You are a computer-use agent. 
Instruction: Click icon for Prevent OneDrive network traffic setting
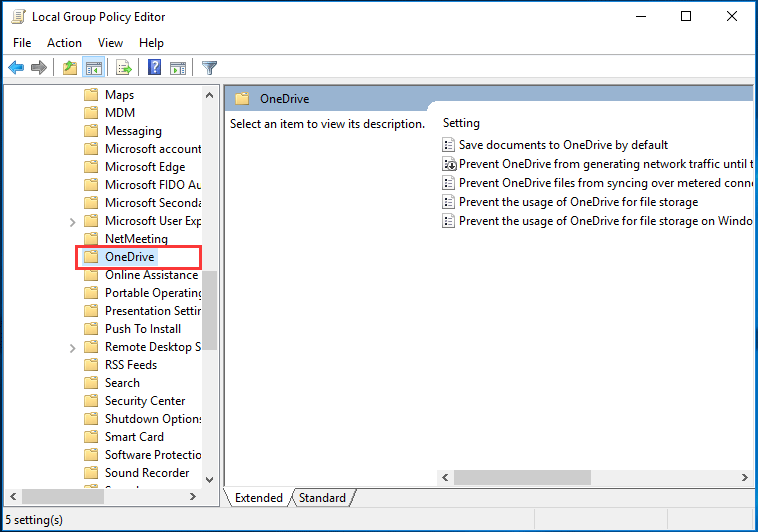449,164
